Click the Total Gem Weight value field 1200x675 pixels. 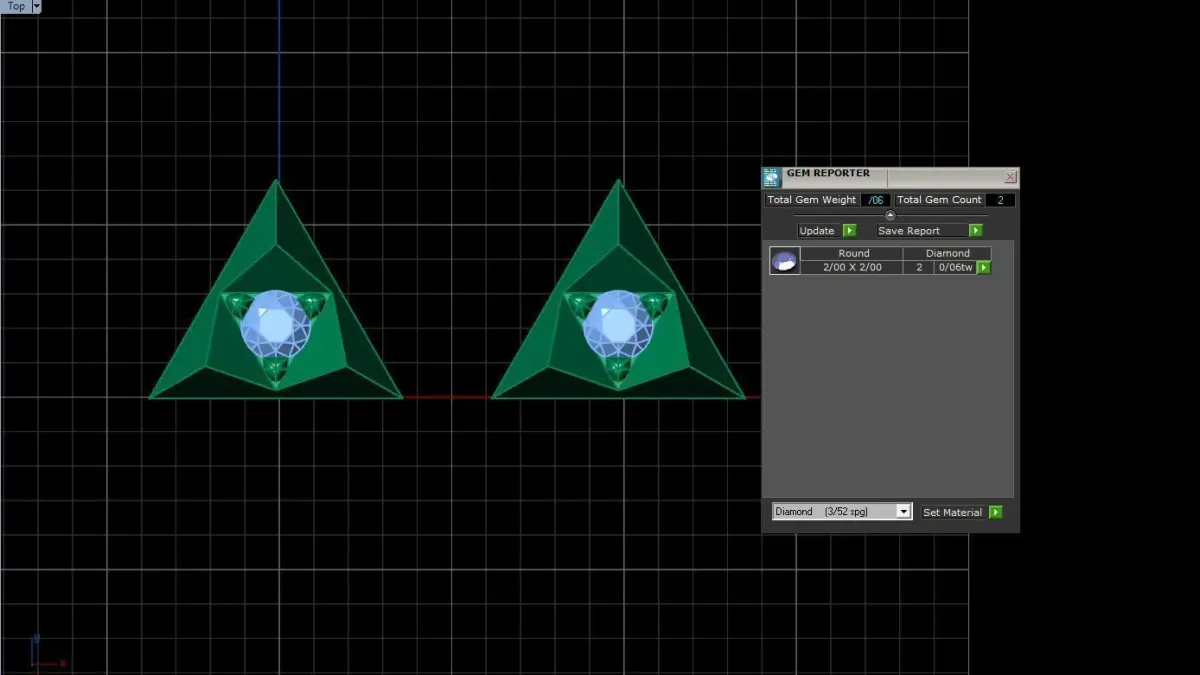click(x=876, y=200)
